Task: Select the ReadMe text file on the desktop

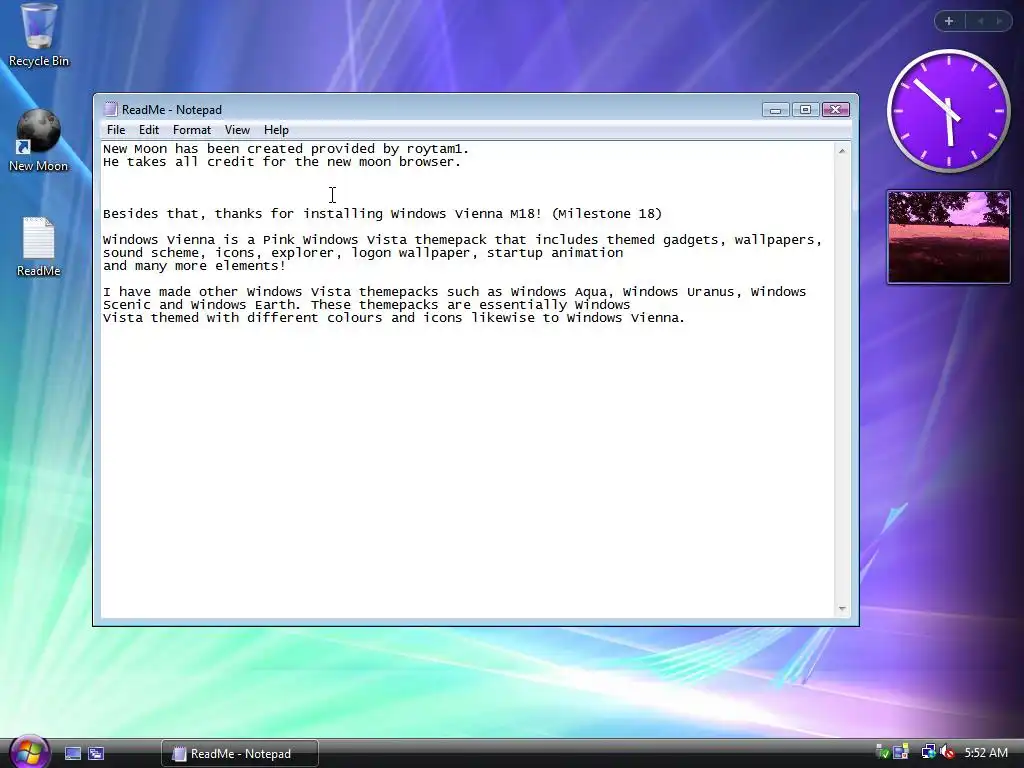Action: pyautogui.click(x=39, y=246)
